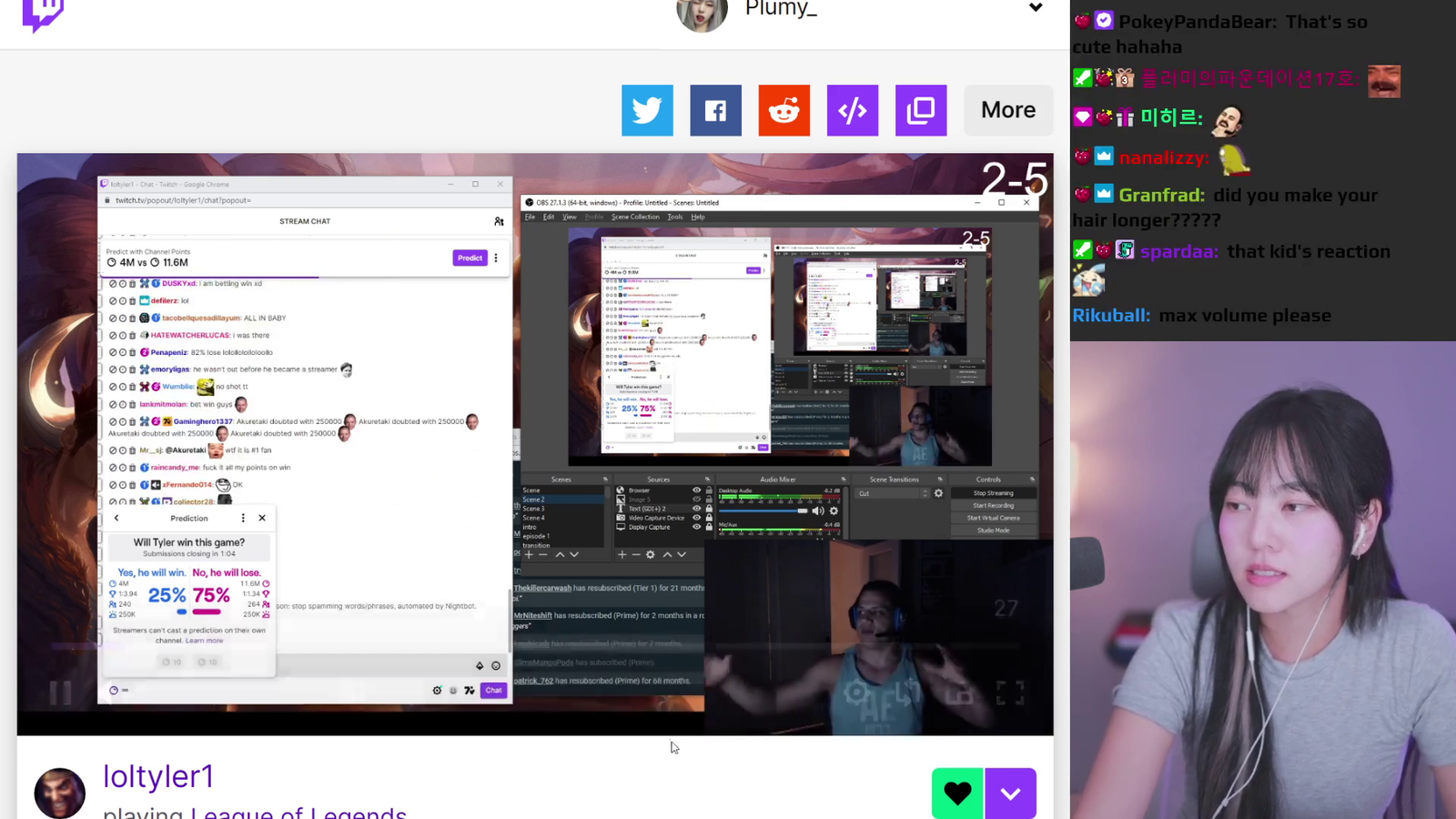Open the Desktop Audio gear in Audio Mixer
This screenshot has width=1456, height=819.
point(834,511)
